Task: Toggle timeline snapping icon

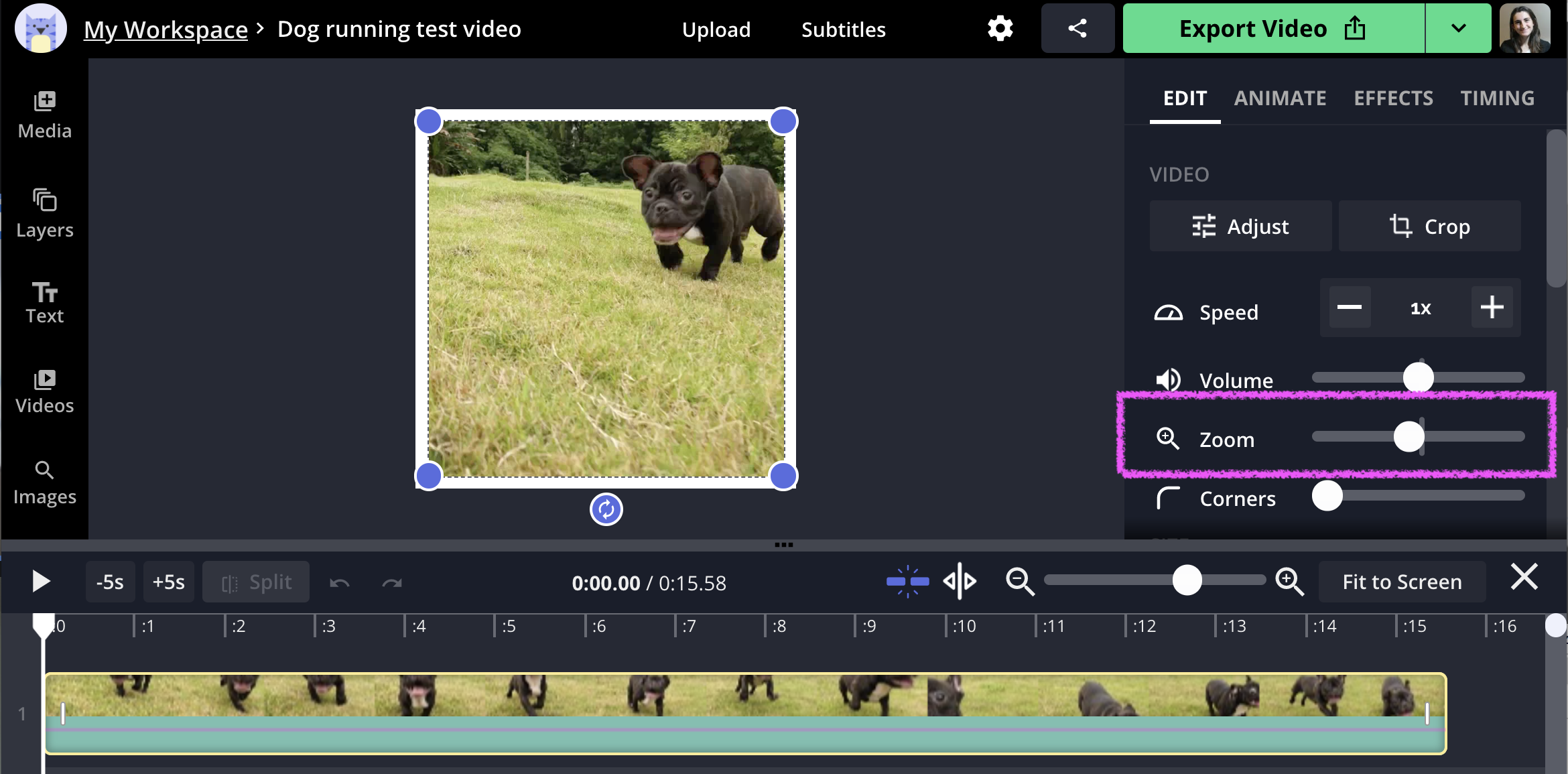Action: tap(907, 581)
